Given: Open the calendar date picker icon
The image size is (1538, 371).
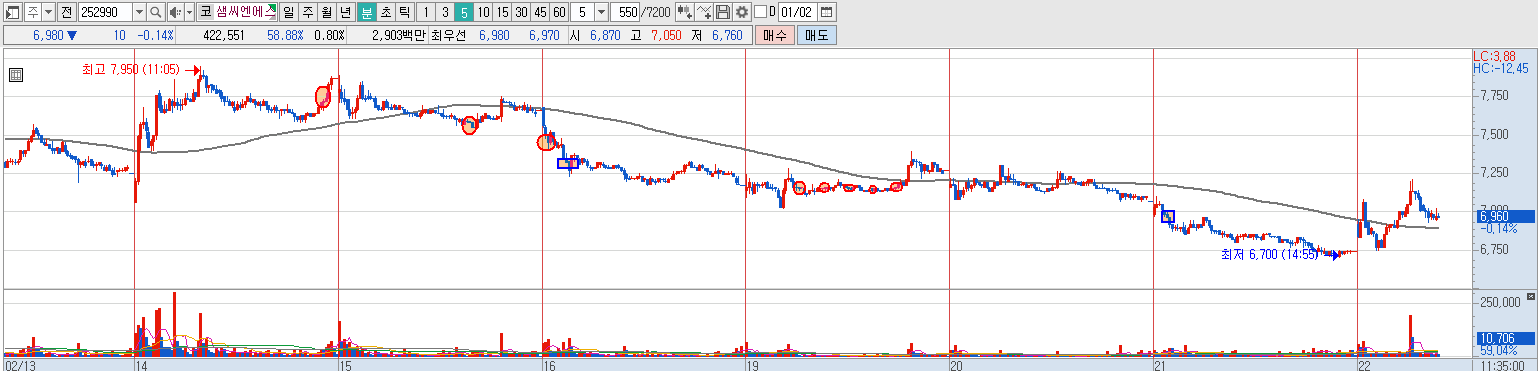Looking at the screenshot, I should [x=827, y=12].
